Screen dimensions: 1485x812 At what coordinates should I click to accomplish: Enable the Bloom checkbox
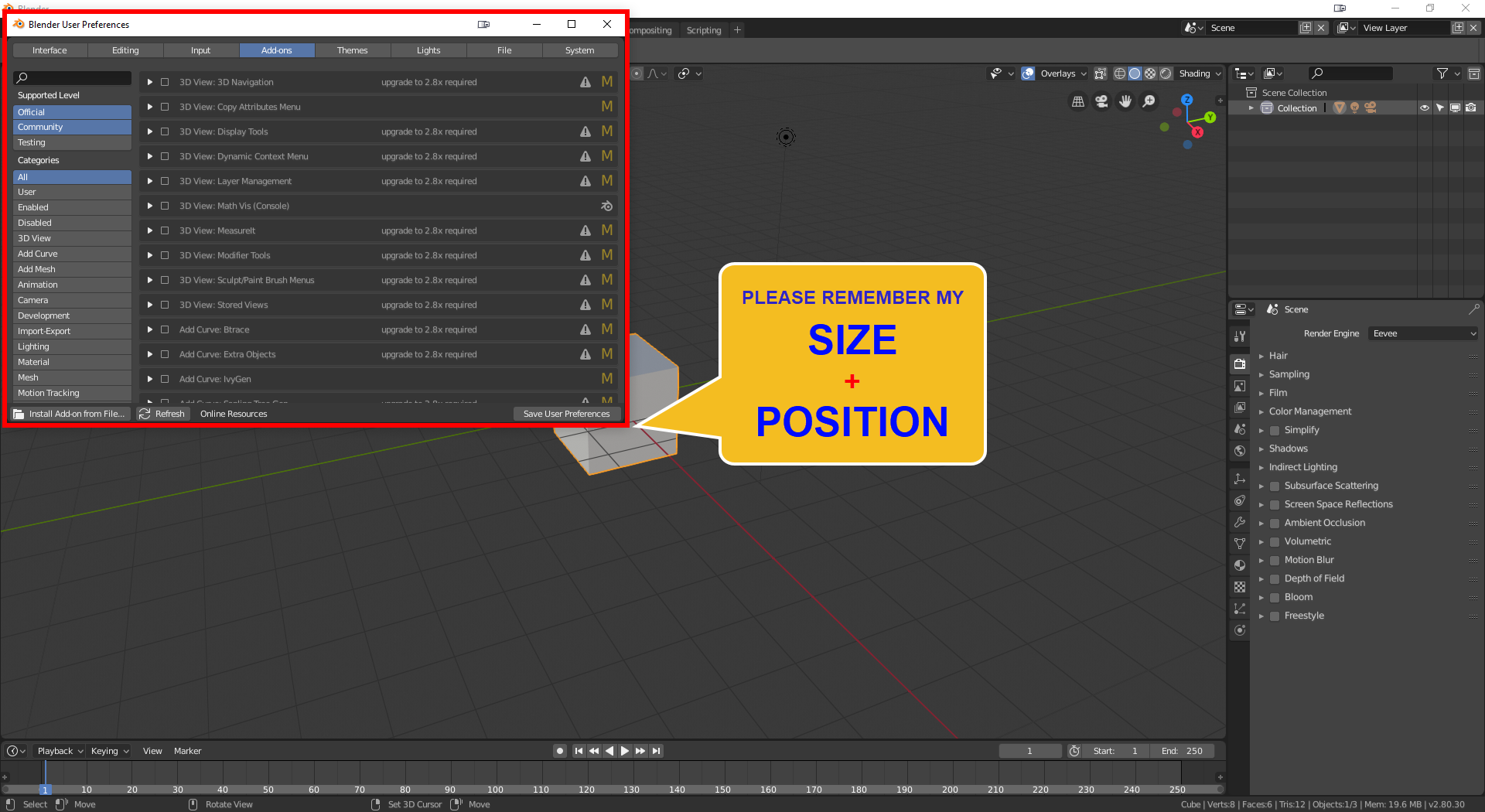tap(1275, 597)
